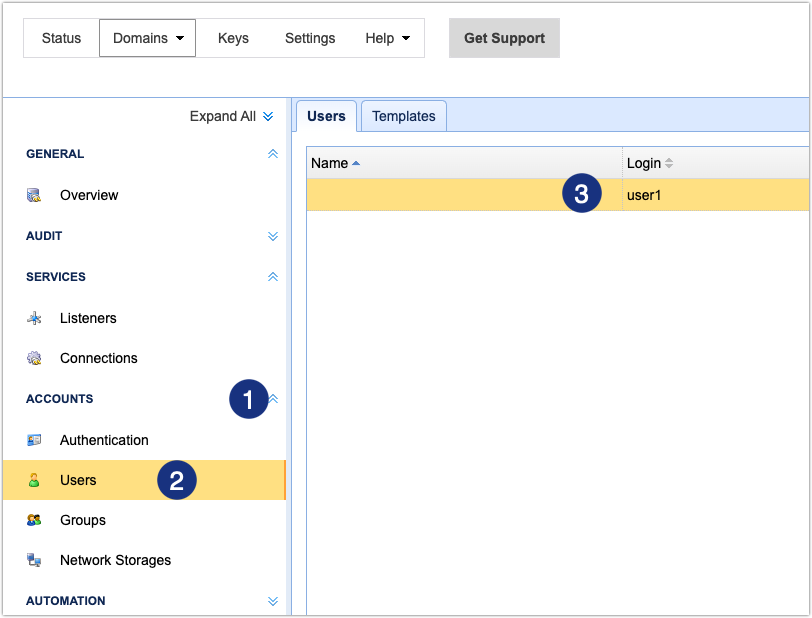Image resolution: width=812 pixels, height=618 pixels.
Task: Sort by the Name column ascending arrow
Action: pyautogui.click(x=356, y=163)
